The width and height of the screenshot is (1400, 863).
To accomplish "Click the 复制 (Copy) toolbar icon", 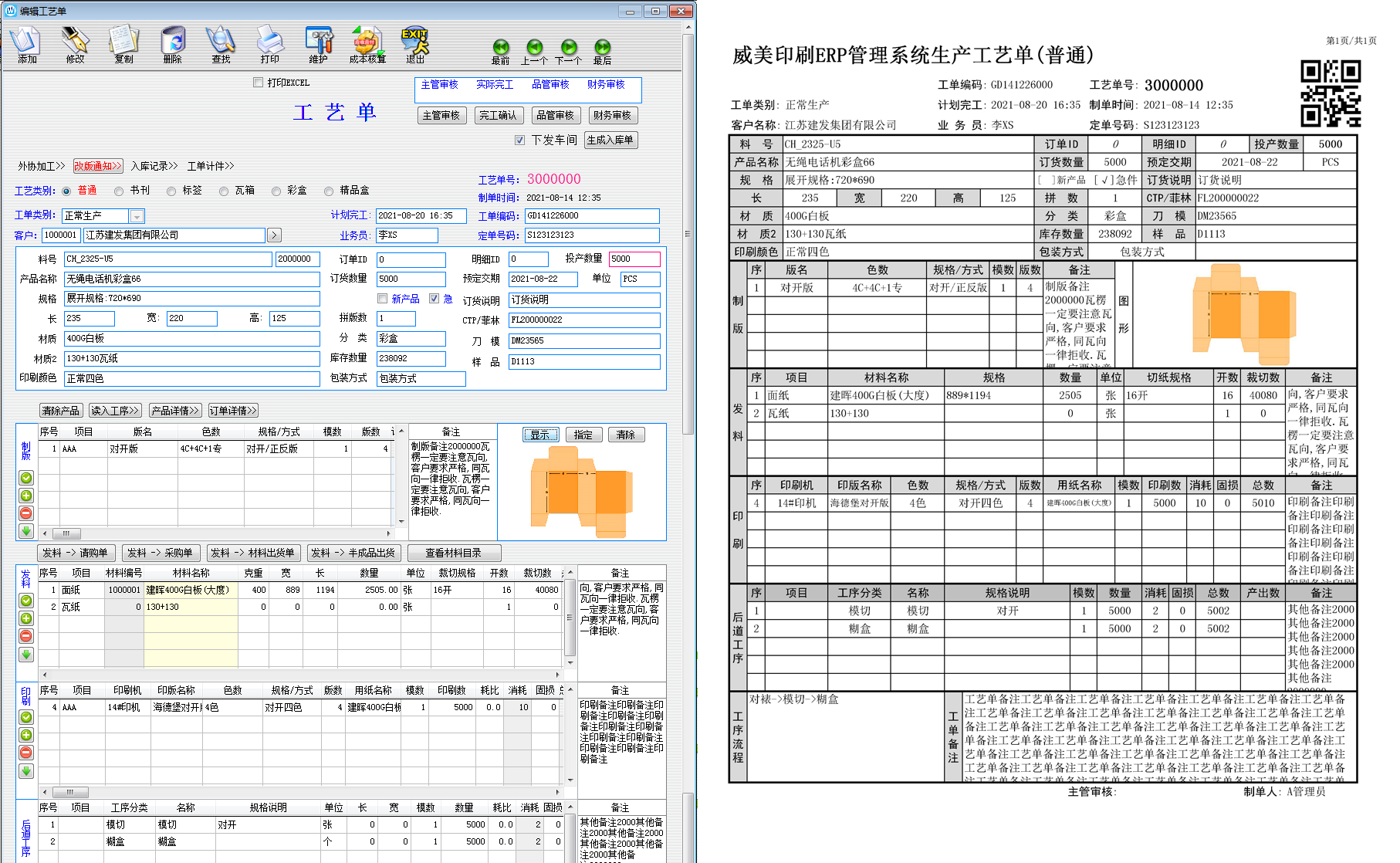I will 124,45.
